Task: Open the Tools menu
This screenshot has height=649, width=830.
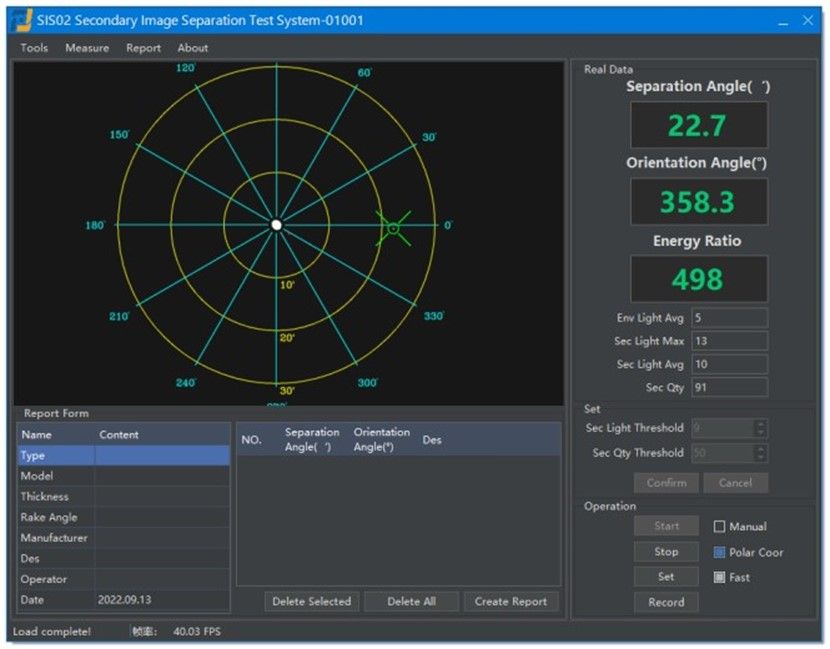Action: click(x=34, y=48)
